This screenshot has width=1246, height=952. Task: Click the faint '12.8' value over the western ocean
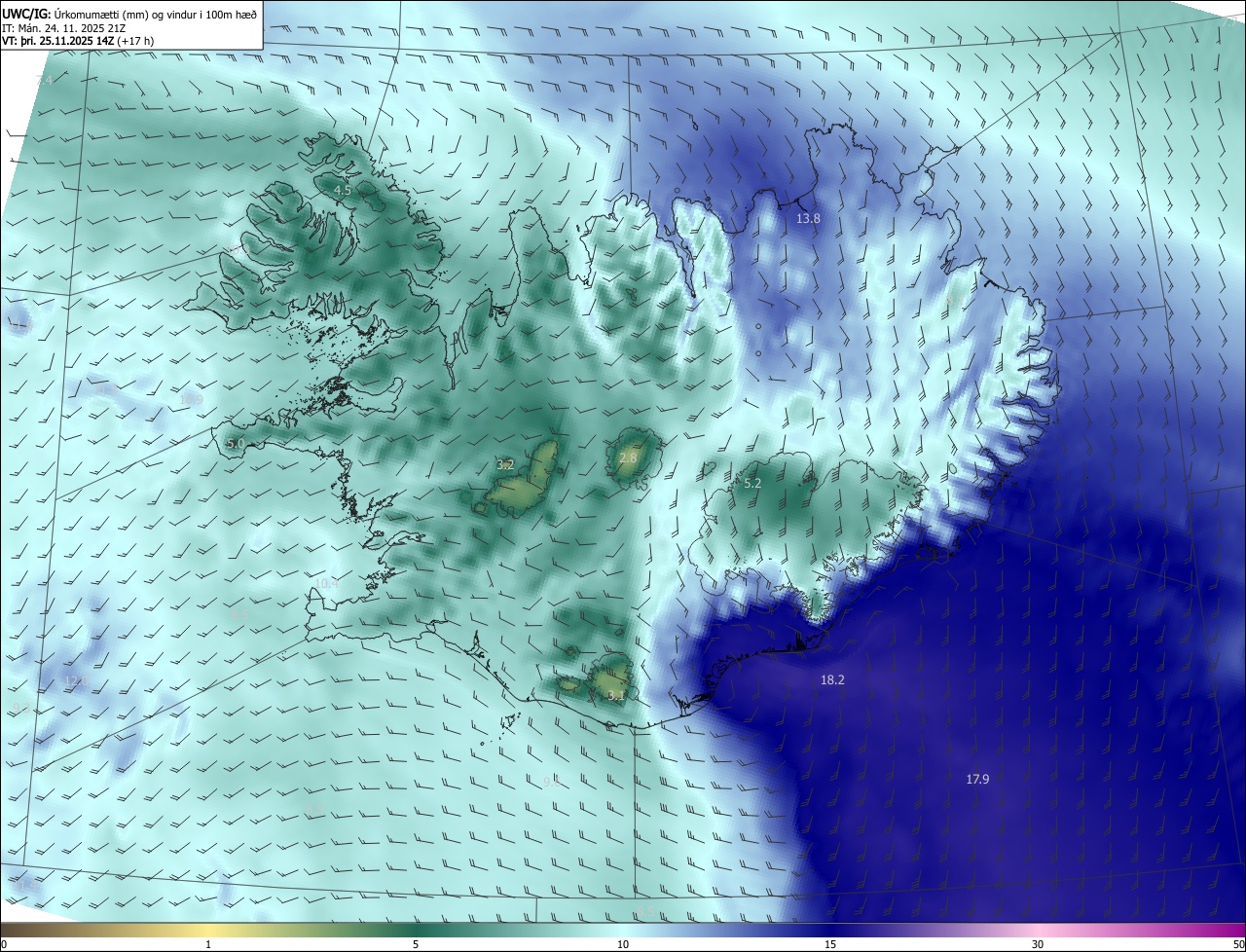pyautogui.click(x=76, y=680)
